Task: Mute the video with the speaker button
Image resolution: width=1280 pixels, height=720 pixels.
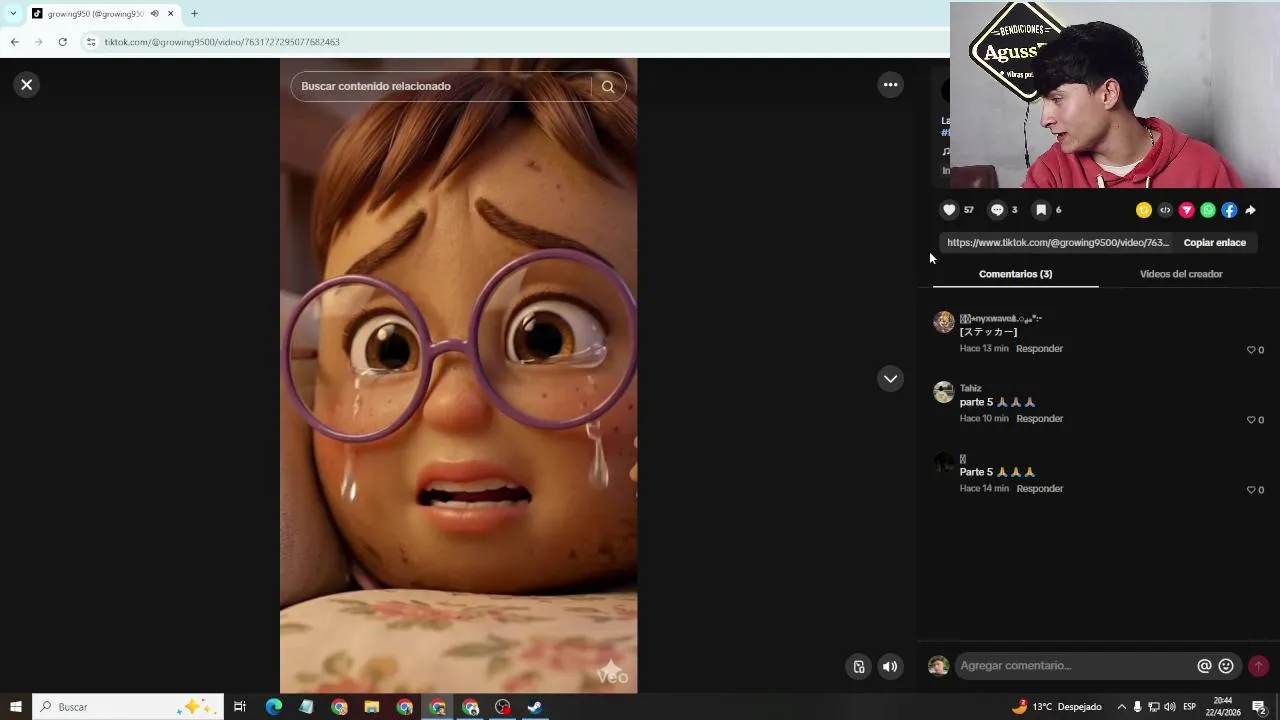Action: pyautogui.click(x=890, y=667)
